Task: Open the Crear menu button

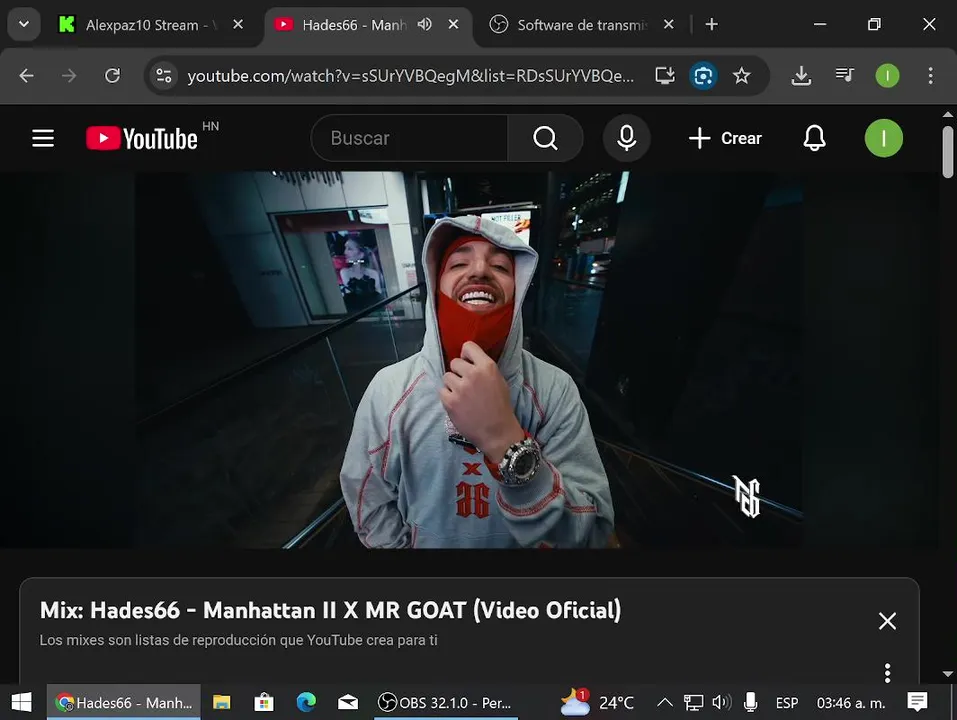Action: [725, 139]
